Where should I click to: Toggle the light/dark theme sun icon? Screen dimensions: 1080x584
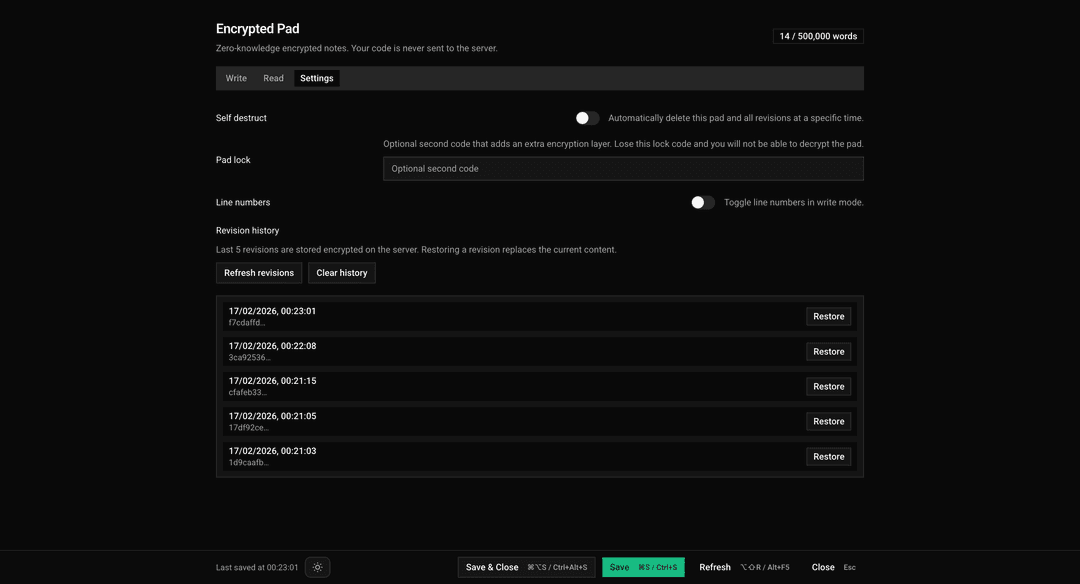318,567
